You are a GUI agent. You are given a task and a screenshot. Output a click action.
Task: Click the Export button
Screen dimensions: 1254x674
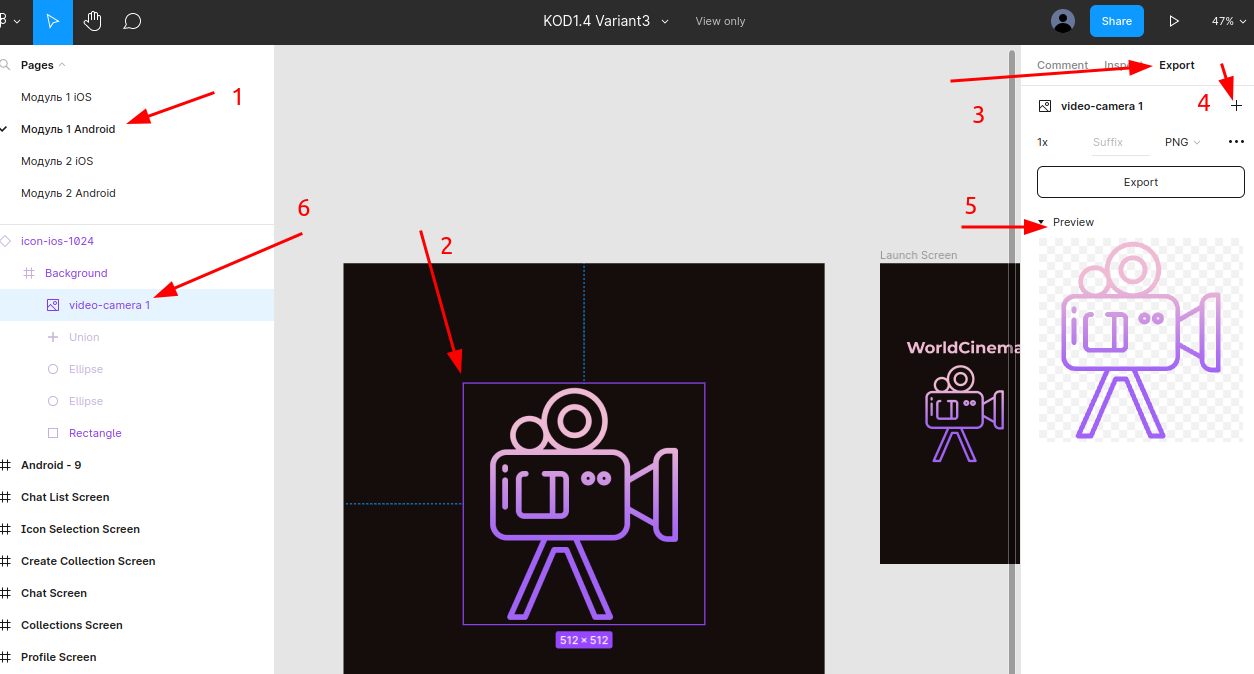(x=1140, y=182)
